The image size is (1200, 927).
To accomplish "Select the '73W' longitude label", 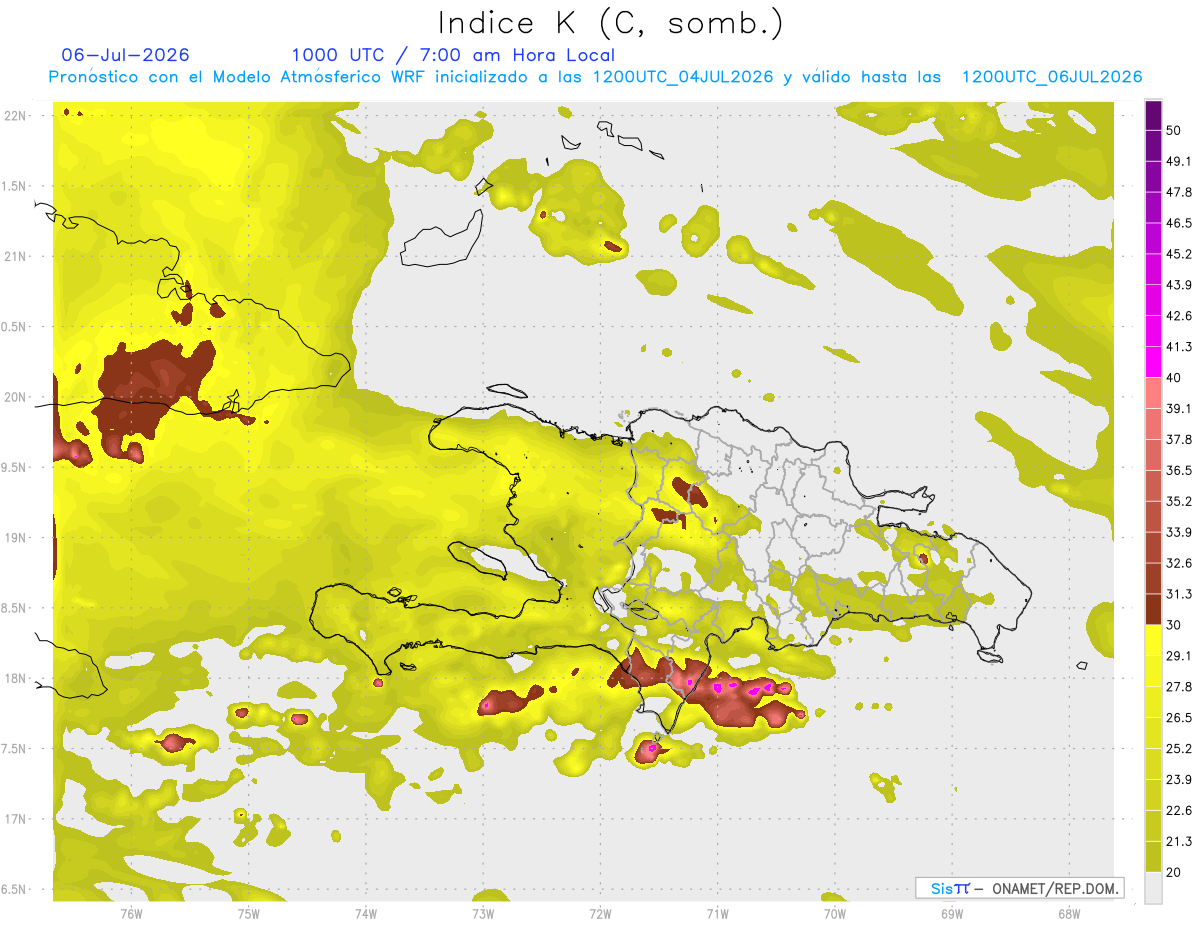I will point(482,913).
